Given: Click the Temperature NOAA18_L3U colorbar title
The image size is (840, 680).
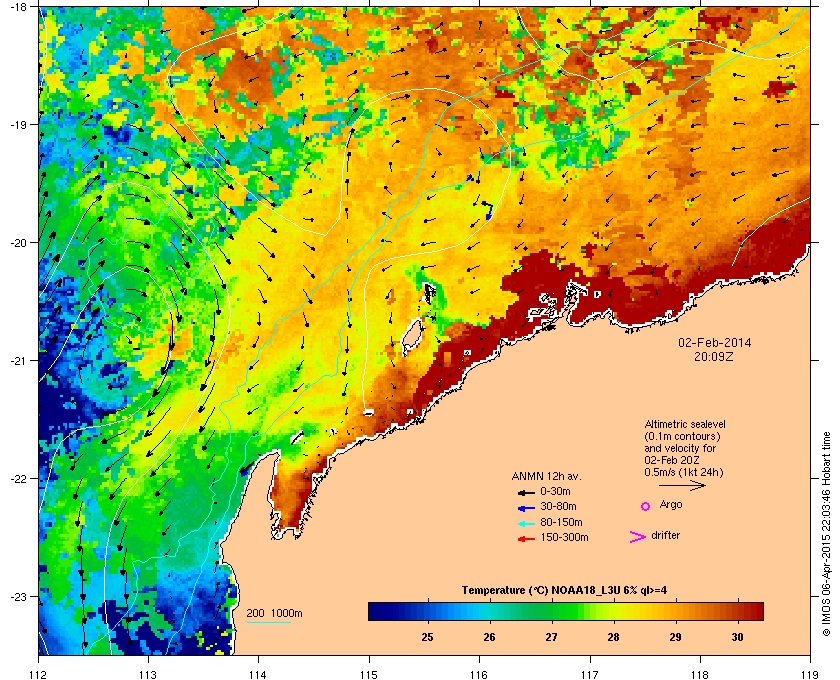Looking at the screenshot, I should 564,591.
